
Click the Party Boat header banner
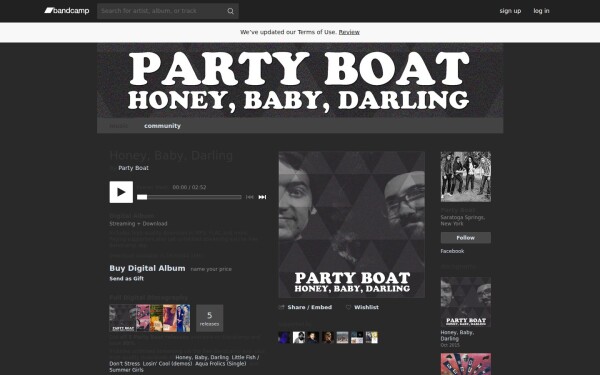pyautogui.click(x=300, y=80)
